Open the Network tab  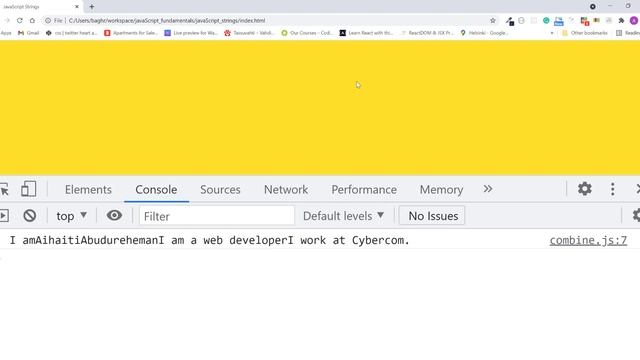coord(286,190)
